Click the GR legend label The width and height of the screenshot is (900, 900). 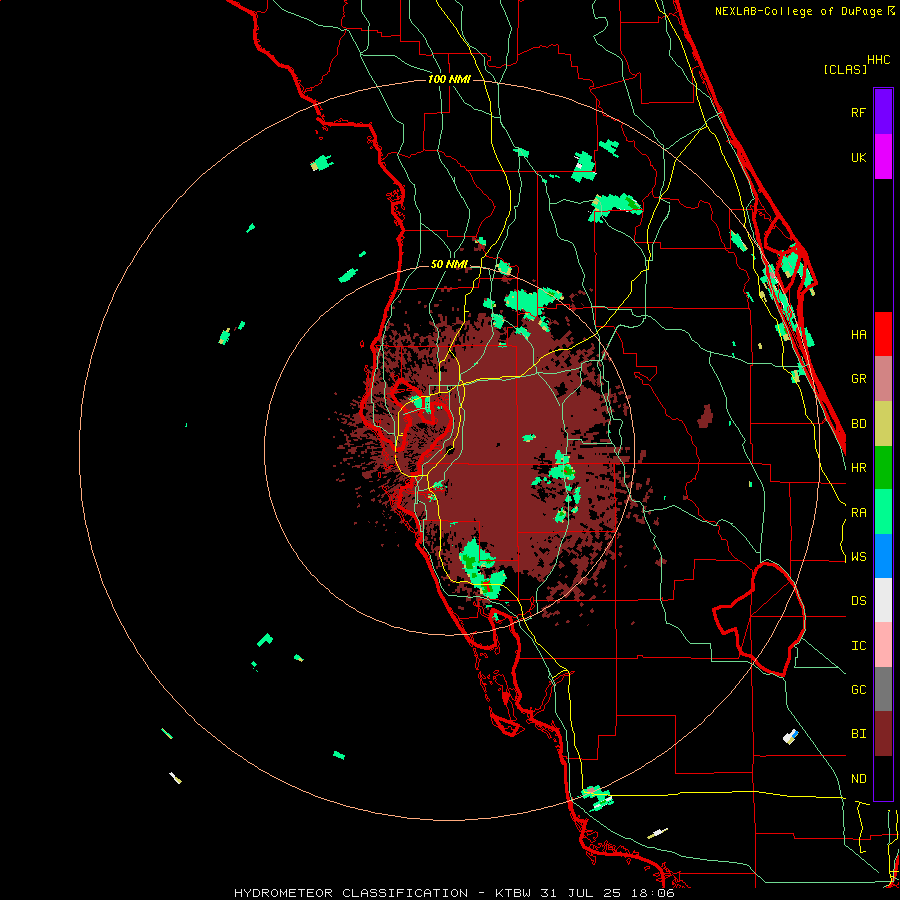[x=859, y=379]
